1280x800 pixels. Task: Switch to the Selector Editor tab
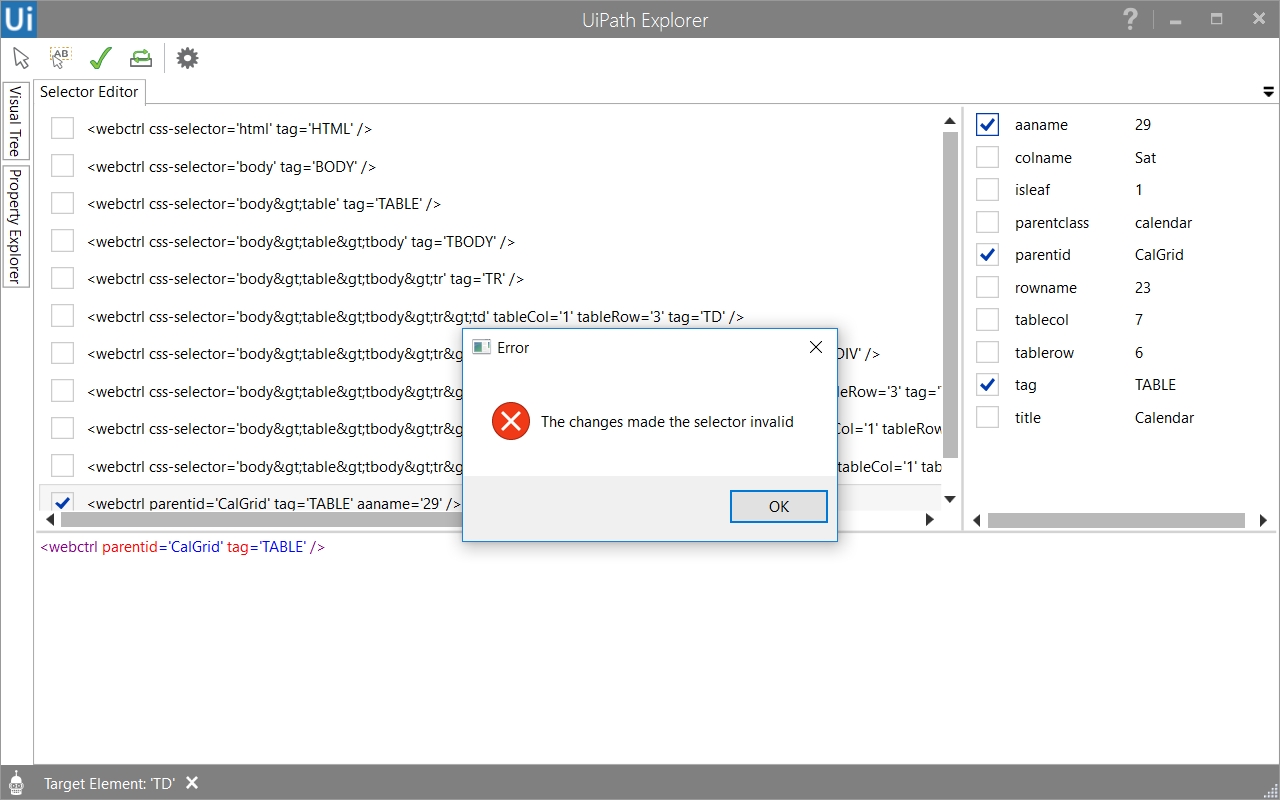[89, 92]
